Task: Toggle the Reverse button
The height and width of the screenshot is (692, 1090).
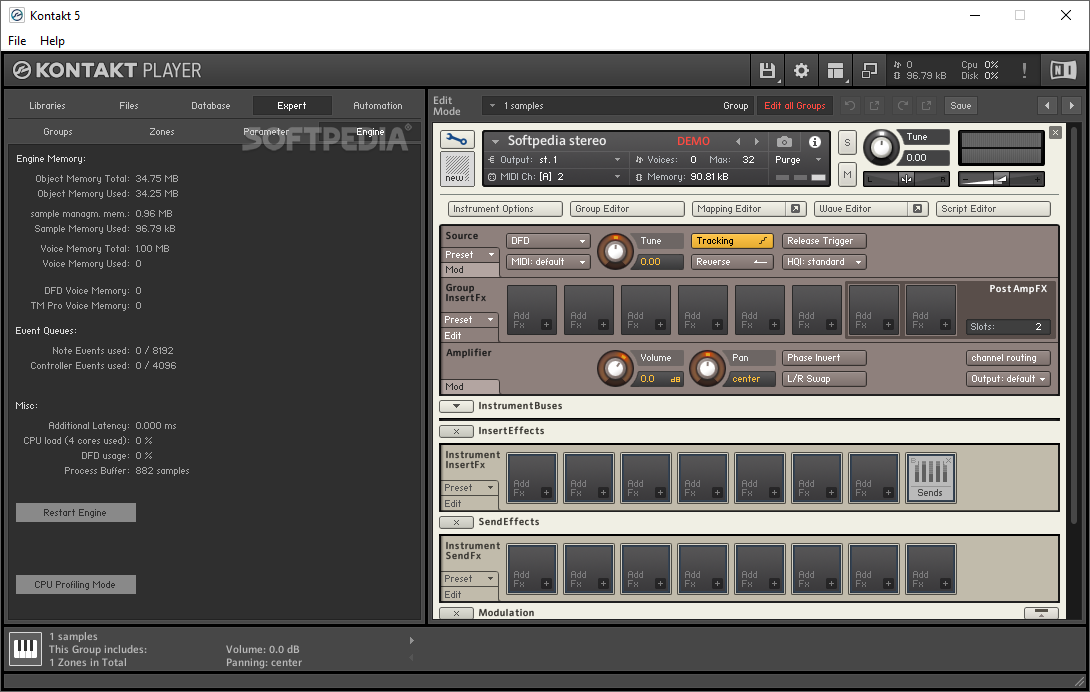Action: pos(732,262)
